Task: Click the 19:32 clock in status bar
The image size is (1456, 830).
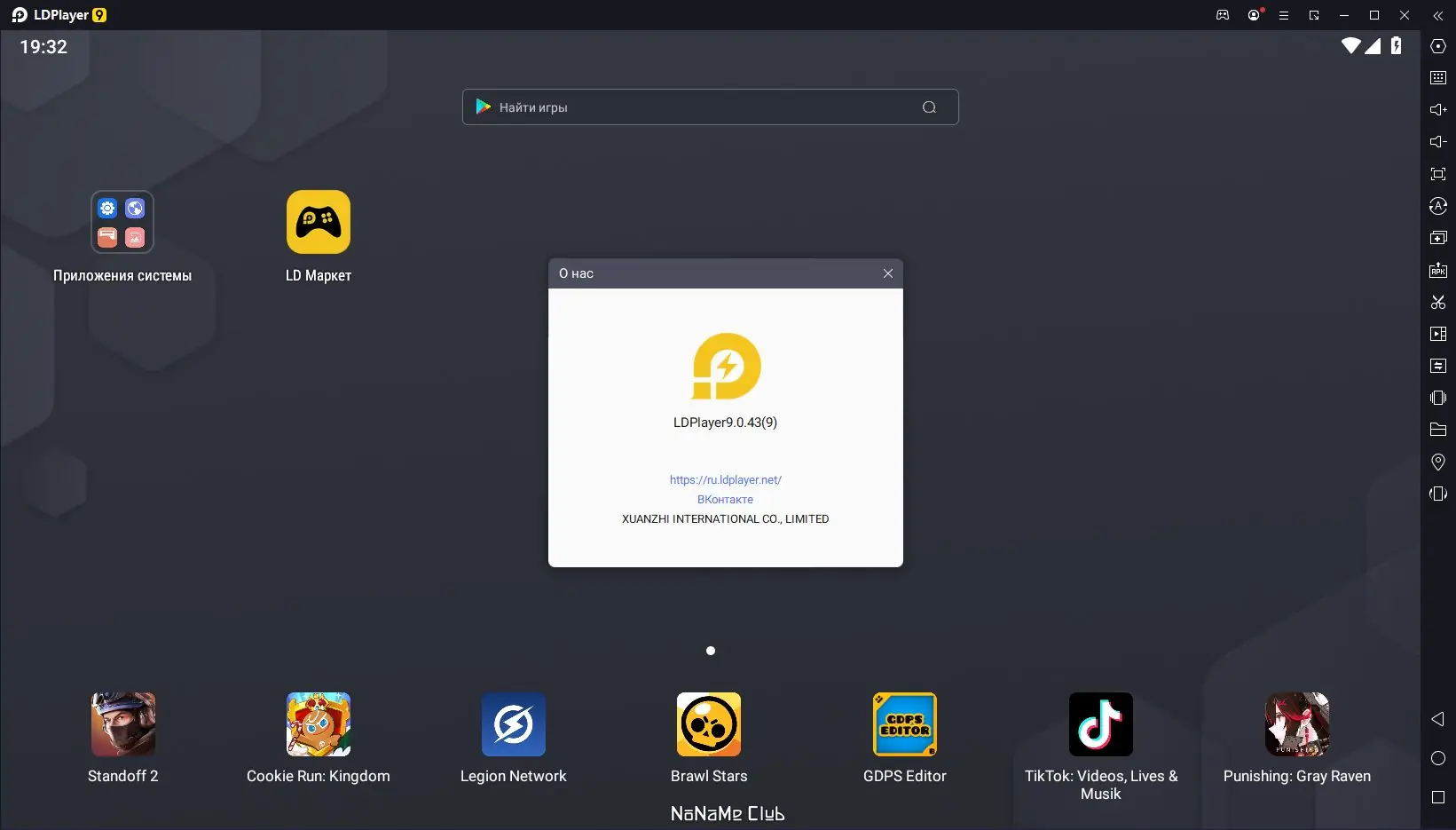Action: [43, 47]
